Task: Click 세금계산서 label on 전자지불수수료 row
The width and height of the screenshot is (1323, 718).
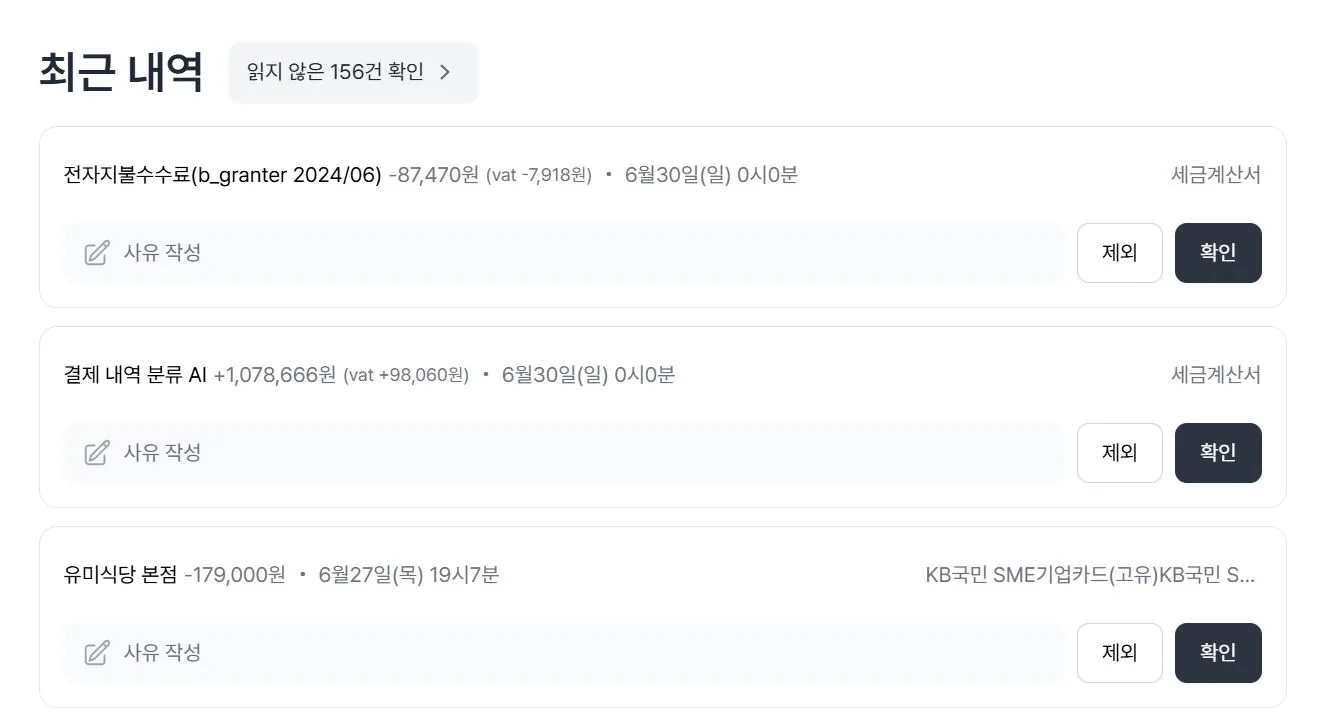Action: coord(1216,175)
